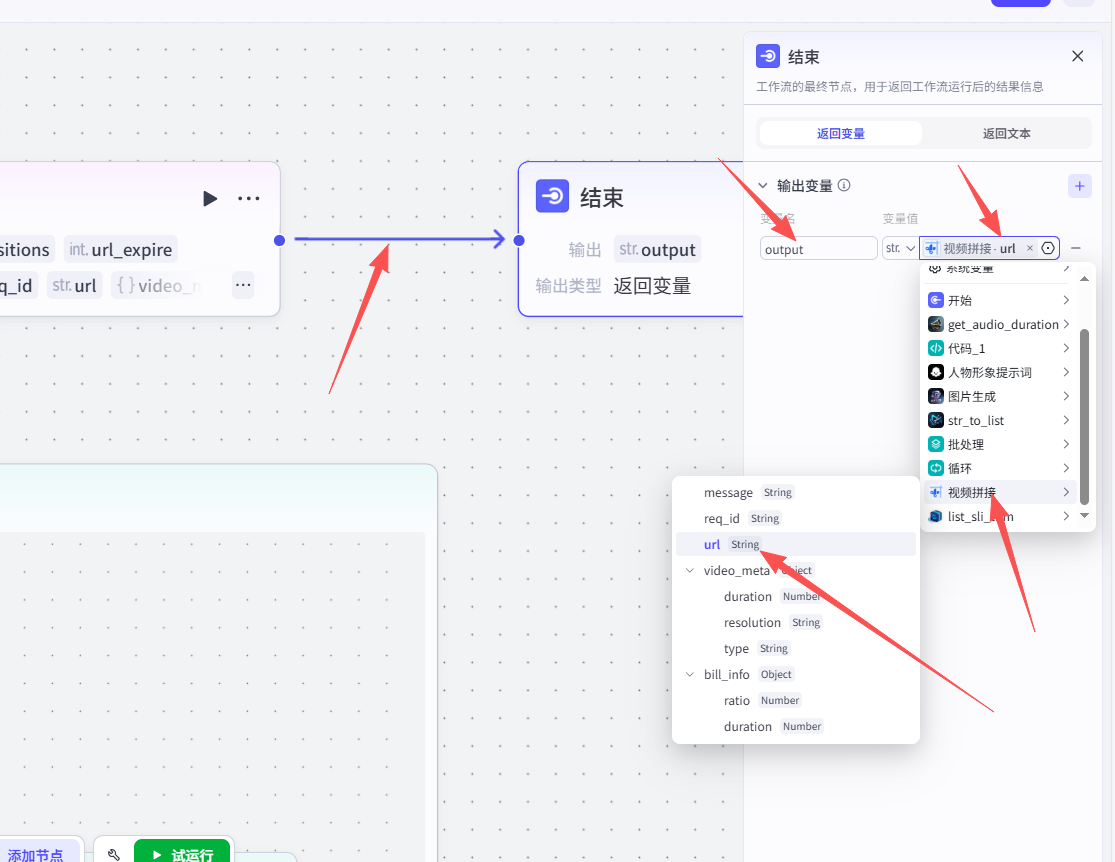
Task: Click the output variable name field
Action: (818, 249)
